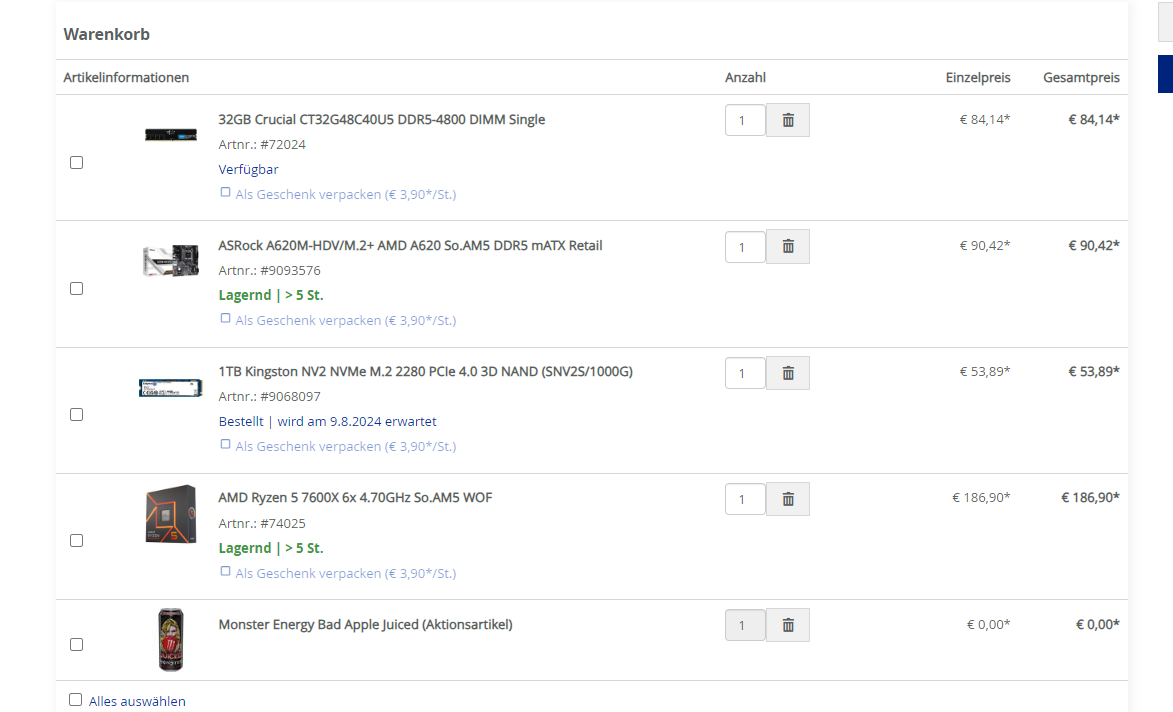Click the Alles auswählen label

[x=137, y=701]
